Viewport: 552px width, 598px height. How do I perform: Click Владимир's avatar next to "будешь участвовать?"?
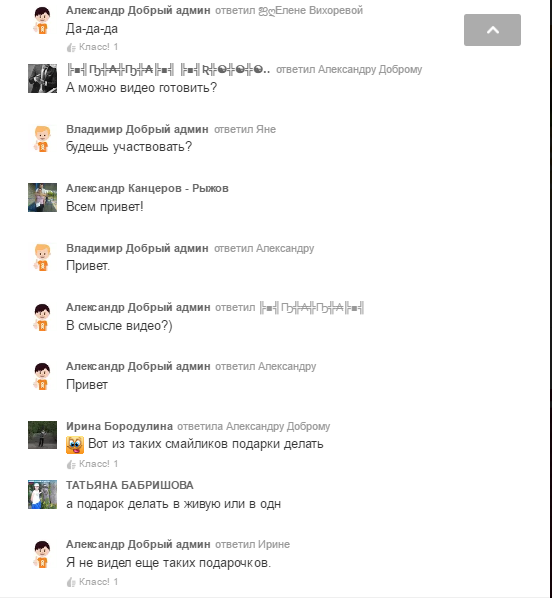pos(42,138)
